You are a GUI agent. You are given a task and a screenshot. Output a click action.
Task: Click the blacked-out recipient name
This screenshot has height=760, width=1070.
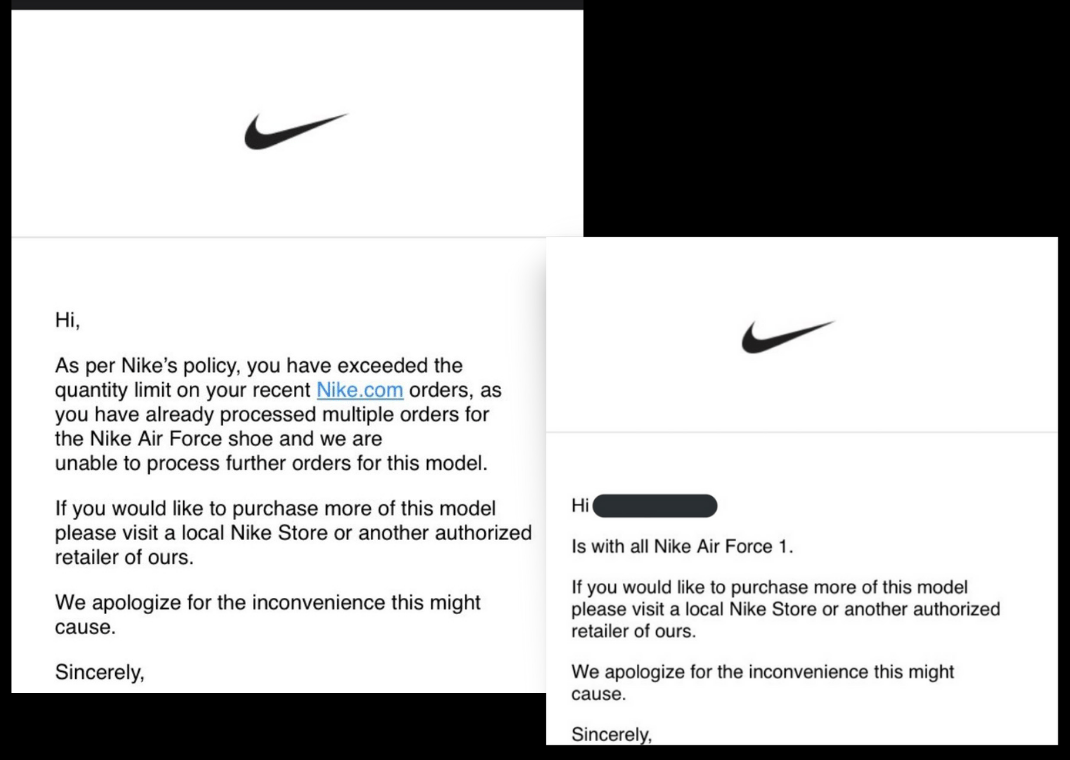(x=655, y=506)
